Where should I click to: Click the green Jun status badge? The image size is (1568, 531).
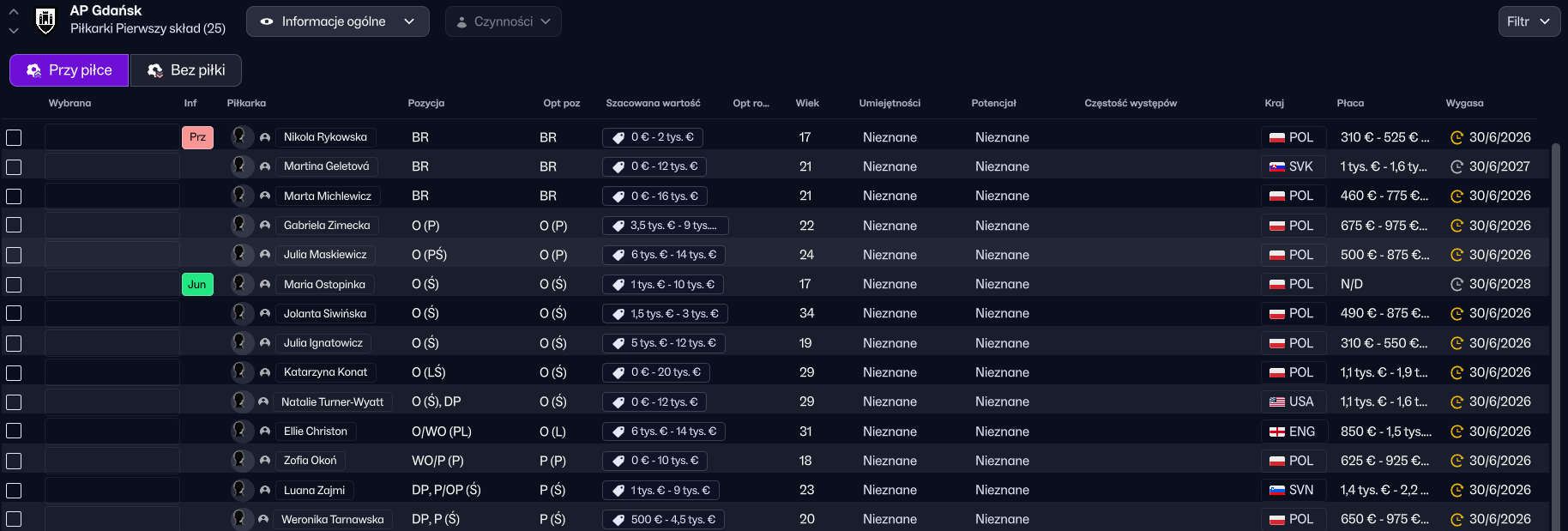197,284
